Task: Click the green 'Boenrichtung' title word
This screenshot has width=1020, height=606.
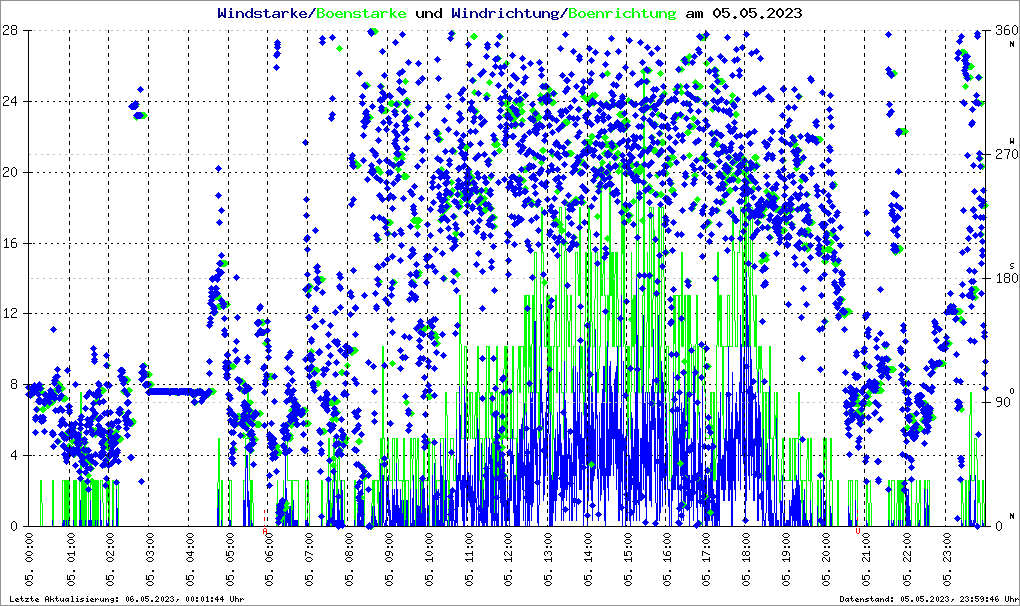Action: point(622,13)
